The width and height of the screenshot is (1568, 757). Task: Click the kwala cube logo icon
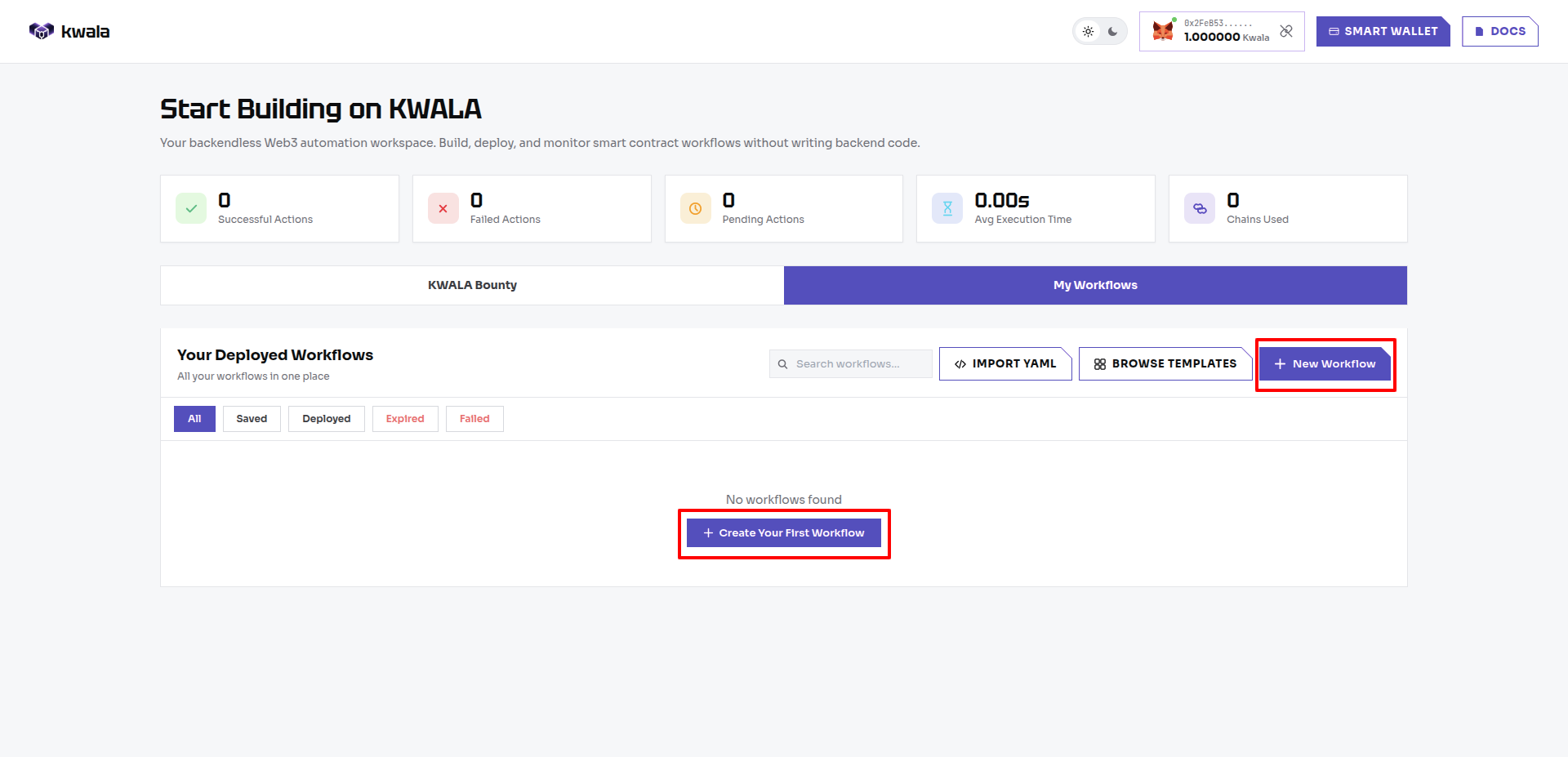(x=42, y=31)
